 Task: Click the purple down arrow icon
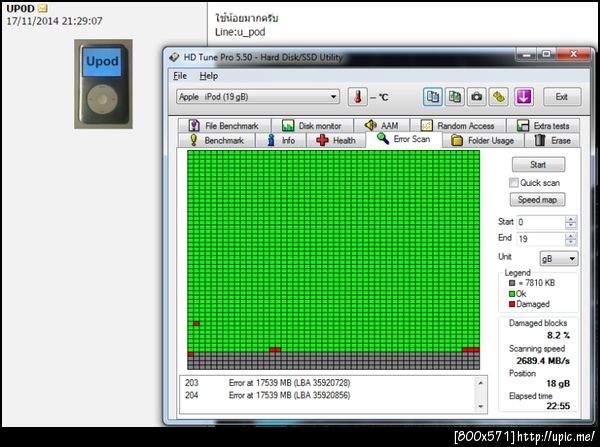(x=524, y=97)
